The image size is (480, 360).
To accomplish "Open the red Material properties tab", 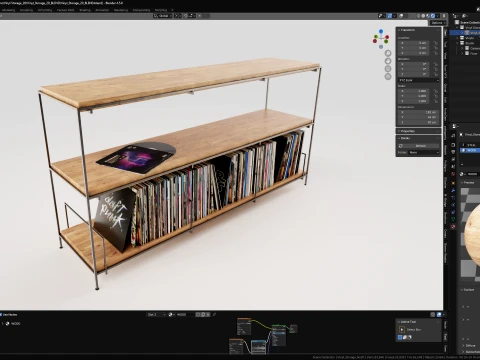I will (x=453, y=227).
